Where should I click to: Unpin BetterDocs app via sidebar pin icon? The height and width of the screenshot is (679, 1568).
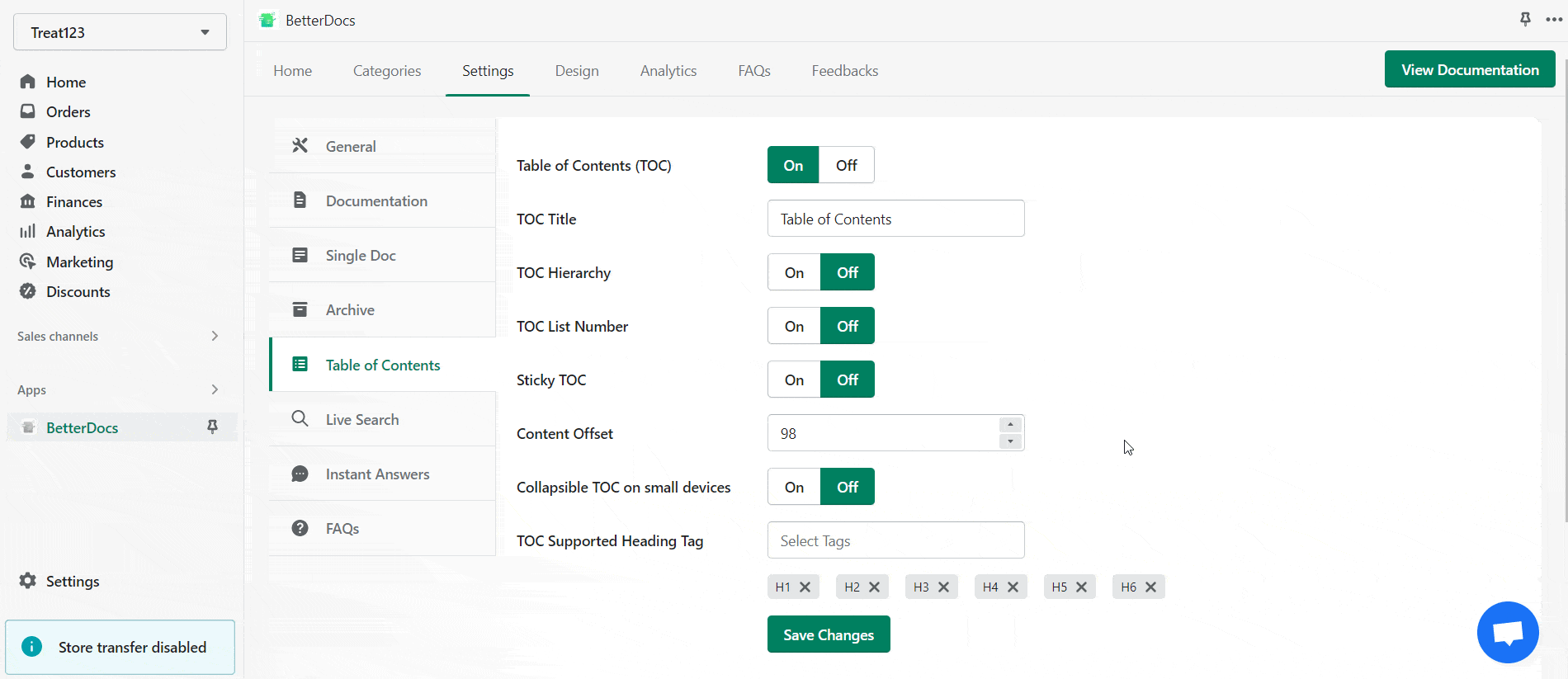click(x=212, y=427)
